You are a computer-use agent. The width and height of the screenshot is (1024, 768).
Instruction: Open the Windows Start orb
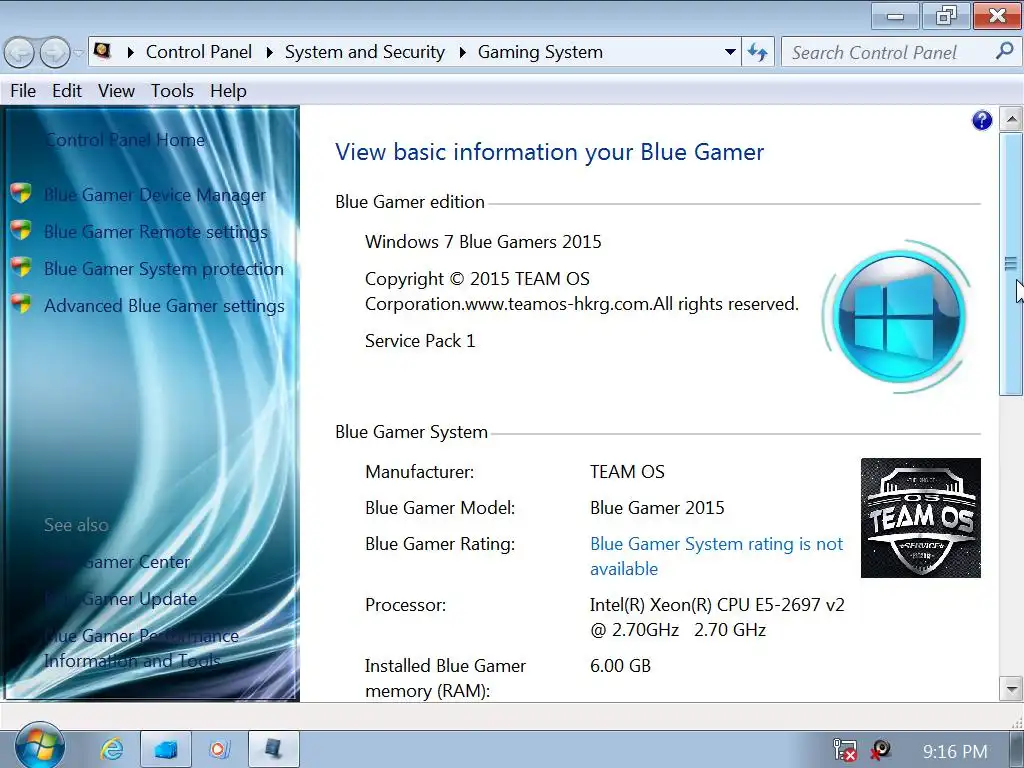40,747
